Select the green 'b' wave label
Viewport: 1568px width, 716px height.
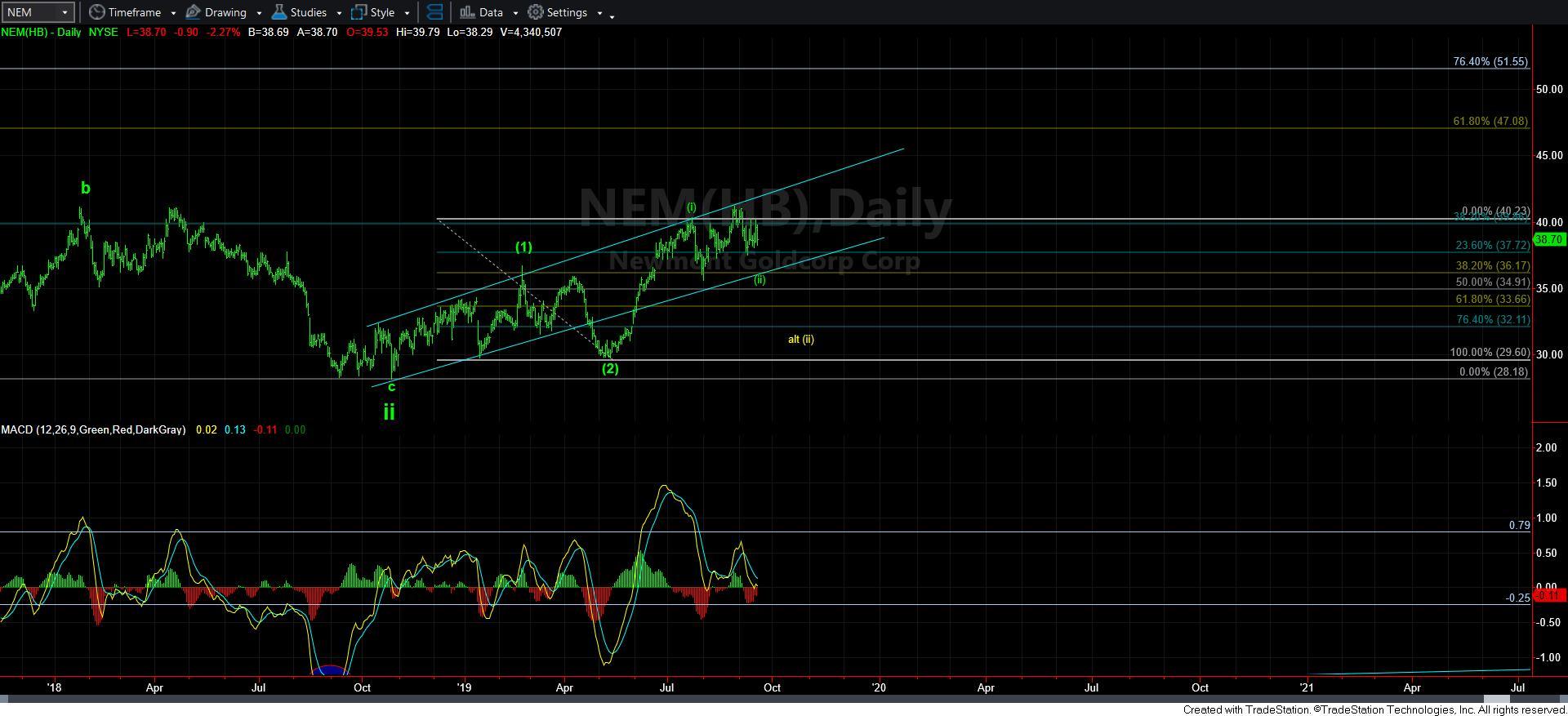pyautogui.click(x=85, y=188)
